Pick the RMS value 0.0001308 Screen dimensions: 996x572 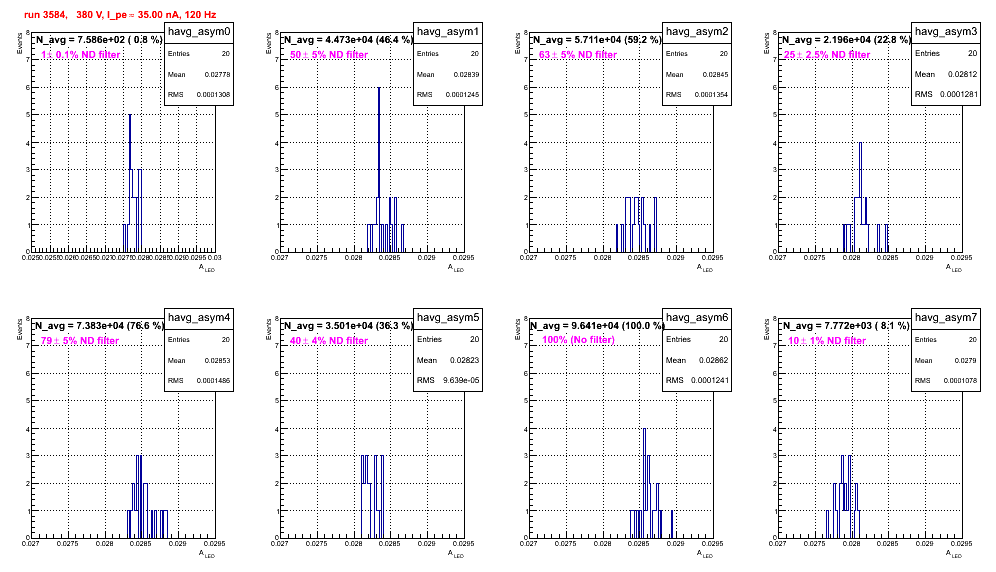point(213,95)
